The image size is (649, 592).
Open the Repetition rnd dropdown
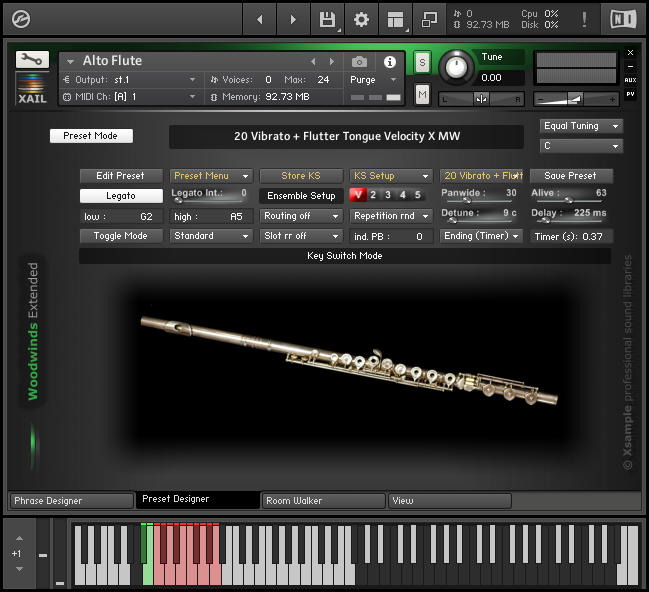[391, 216]
